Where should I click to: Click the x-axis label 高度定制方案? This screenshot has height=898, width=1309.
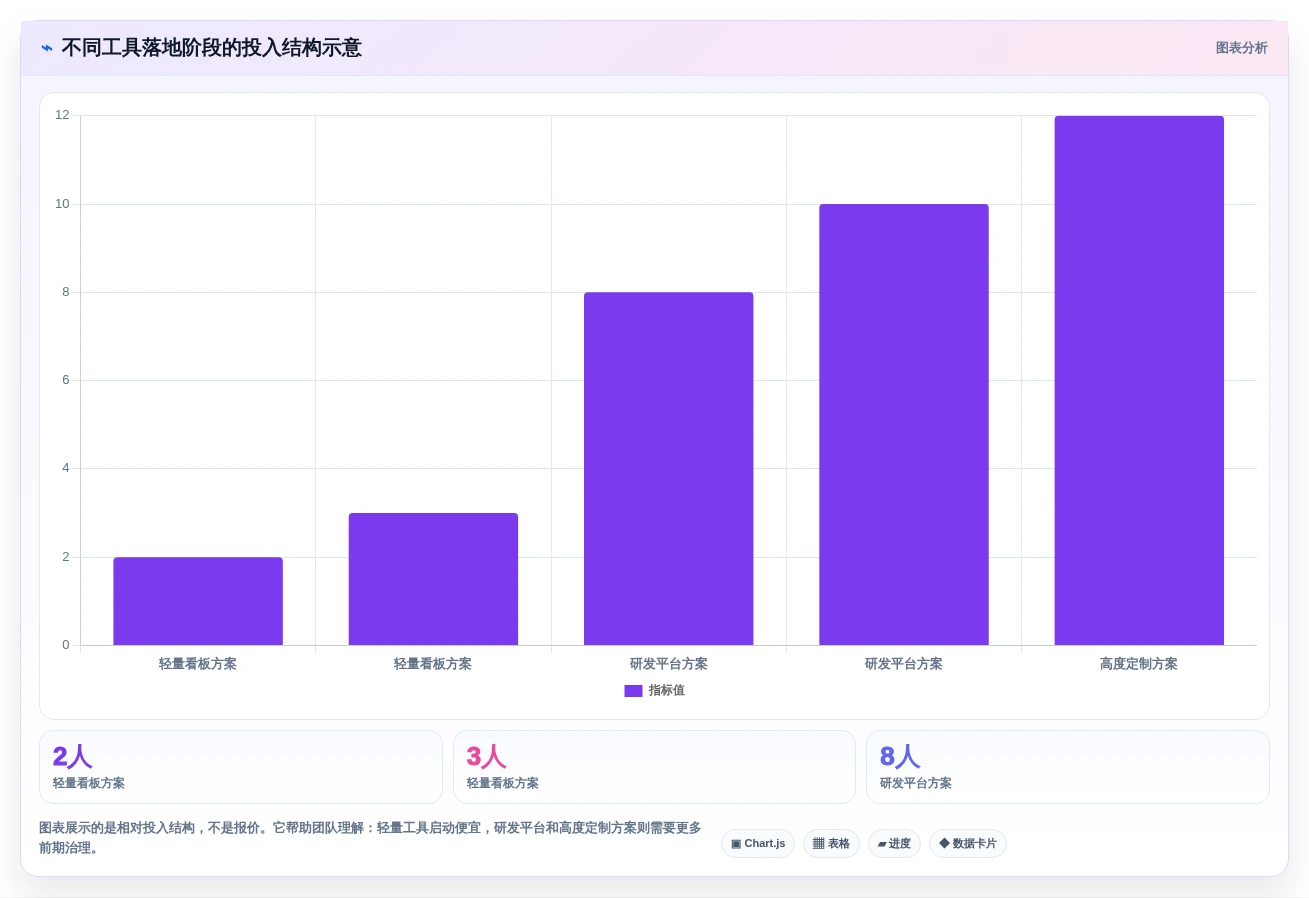(x=1139, y=664)
